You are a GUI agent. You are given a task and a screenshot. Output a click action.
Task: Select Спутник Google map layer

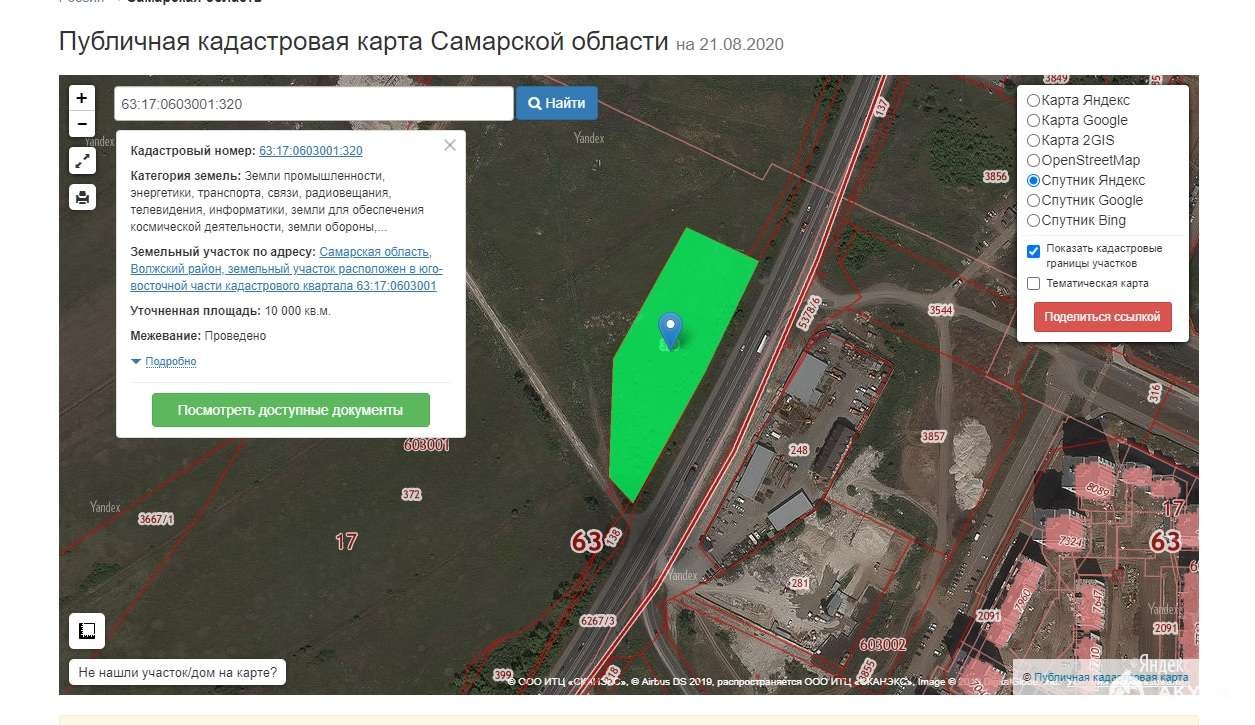[x=1034, y=200]
